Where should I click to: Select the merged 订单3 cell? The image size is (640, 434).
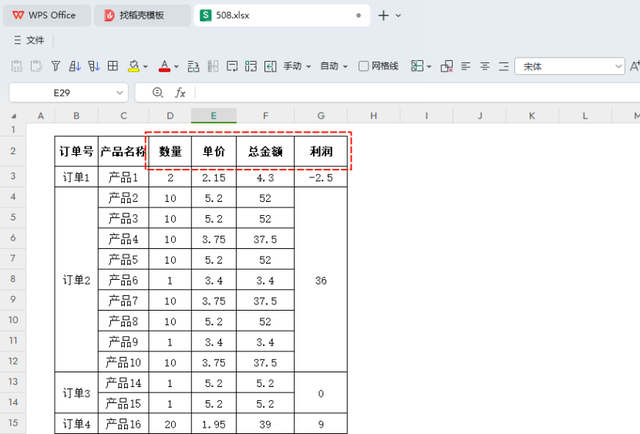76,393
